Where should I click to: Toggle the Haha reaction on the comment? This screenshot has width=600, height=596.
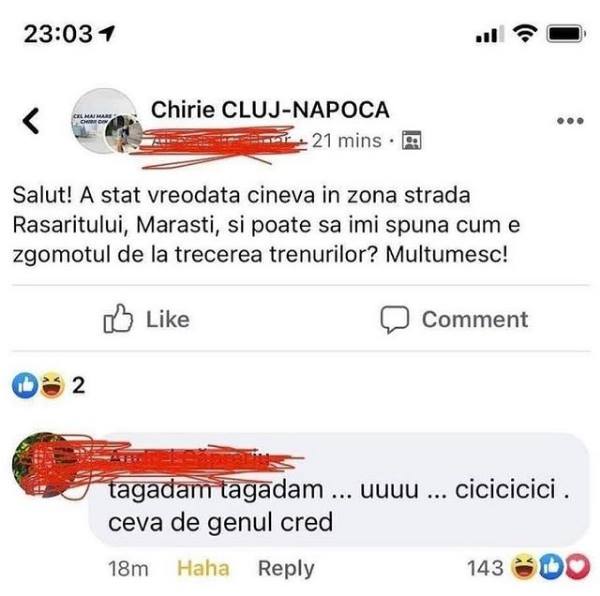[x=203, y=568]
